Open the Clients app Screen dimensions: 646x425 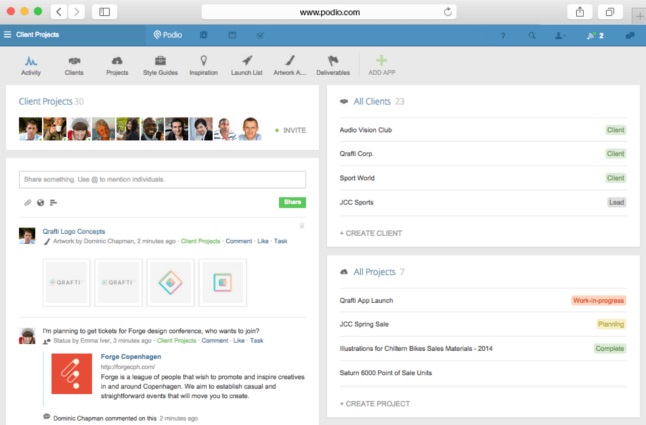pos(74,64)
